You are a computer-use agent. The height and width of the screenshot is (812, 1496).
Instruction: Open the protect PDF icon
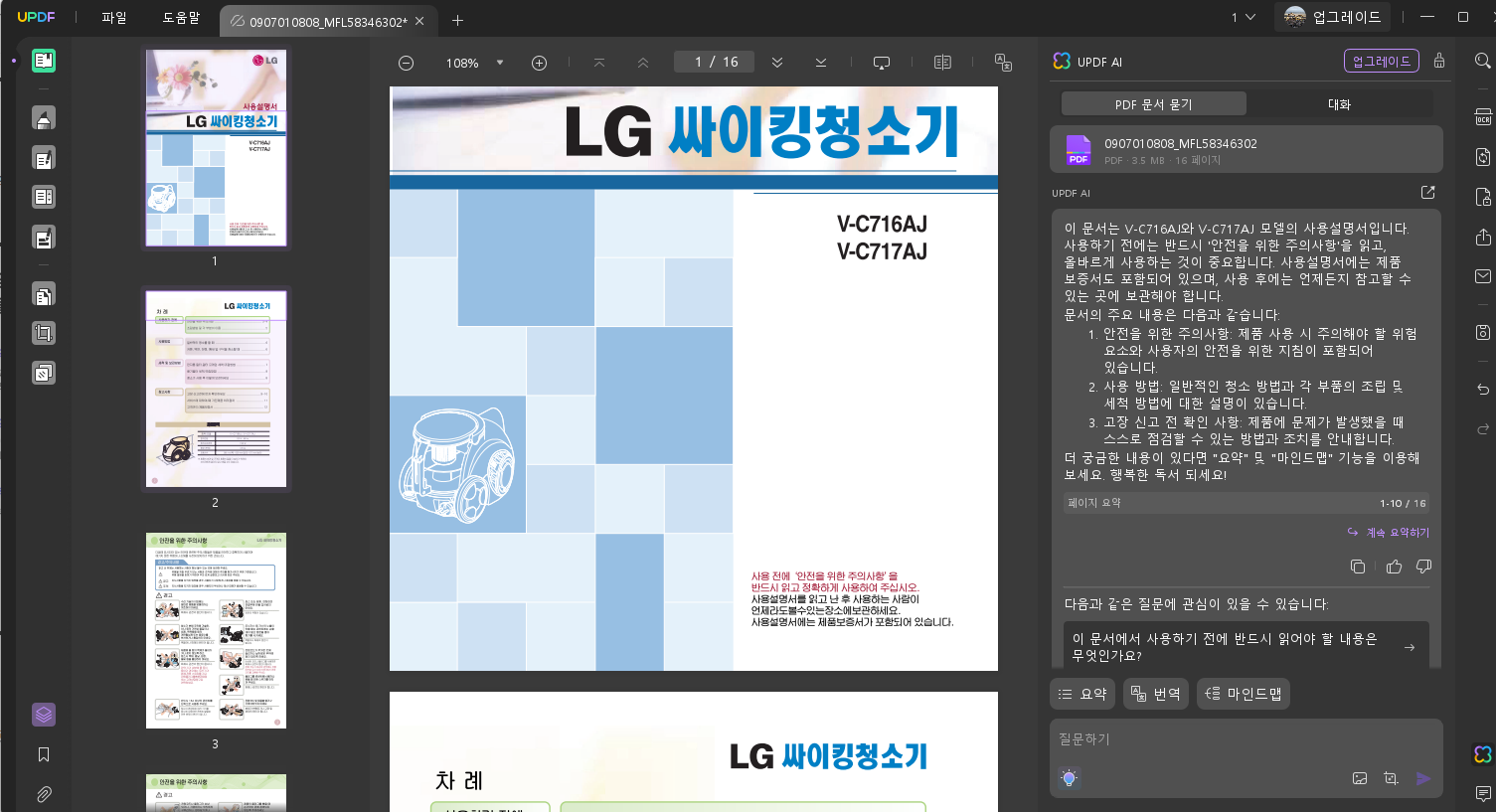tap(1482, 197)
